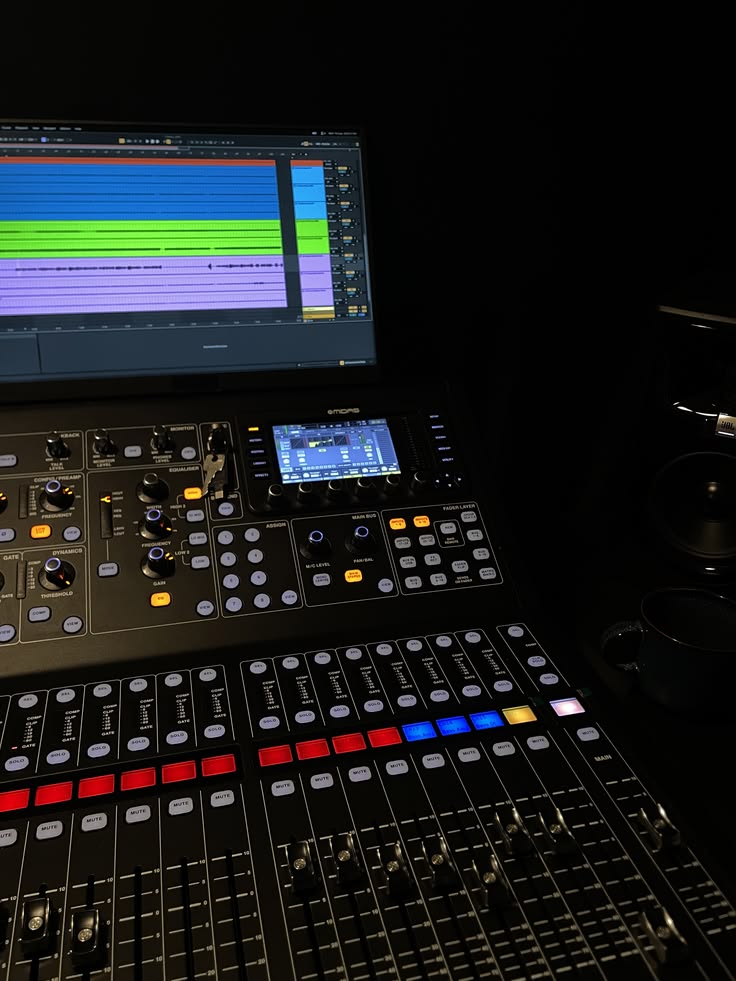Screen dimensions: 736x981
Task: Tap the DAW Remote REM button
Action: click(449, 528)
